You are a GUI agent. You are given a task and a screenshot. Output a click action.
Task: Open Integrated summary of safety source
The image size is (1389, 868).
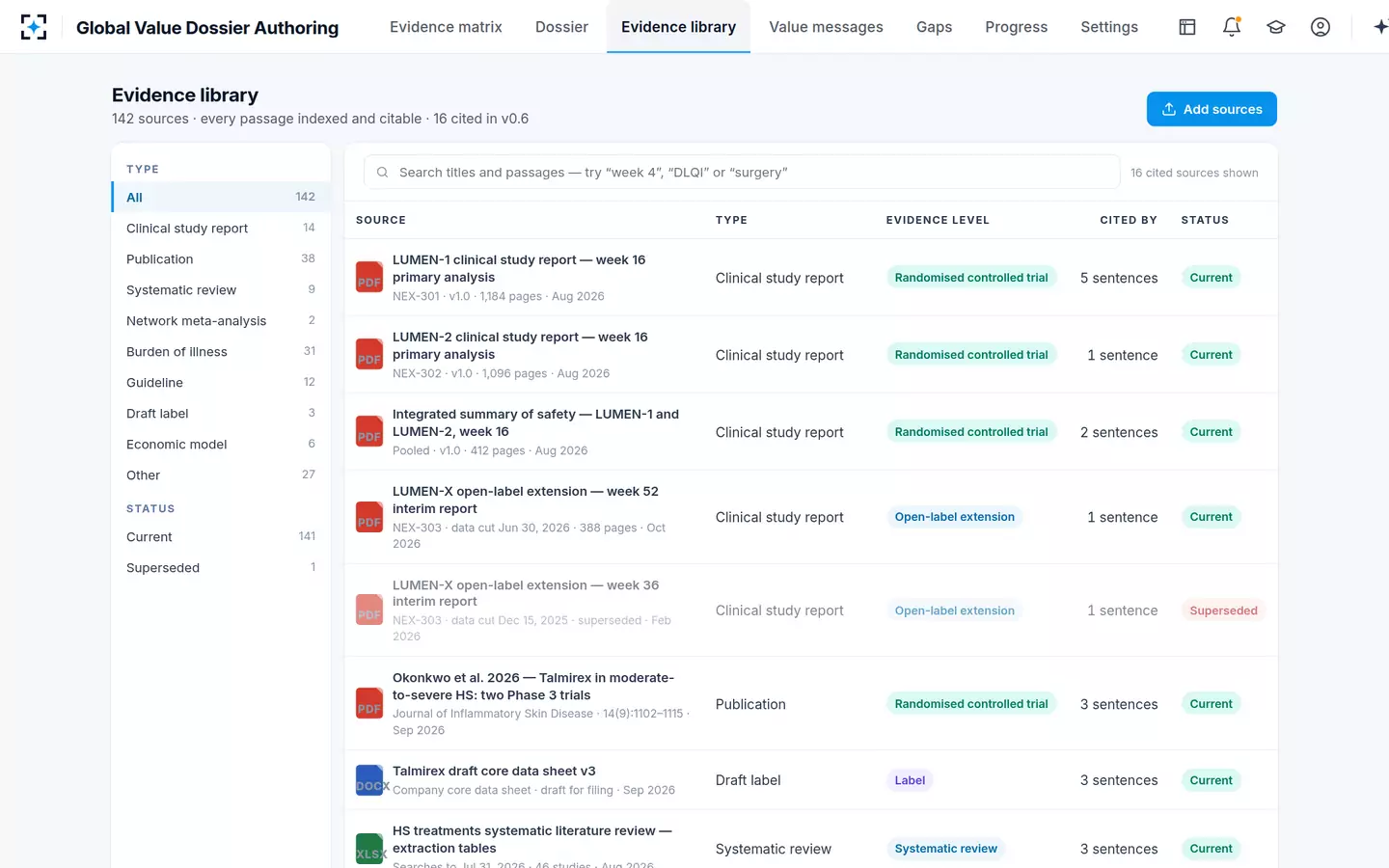coord(535,422)
